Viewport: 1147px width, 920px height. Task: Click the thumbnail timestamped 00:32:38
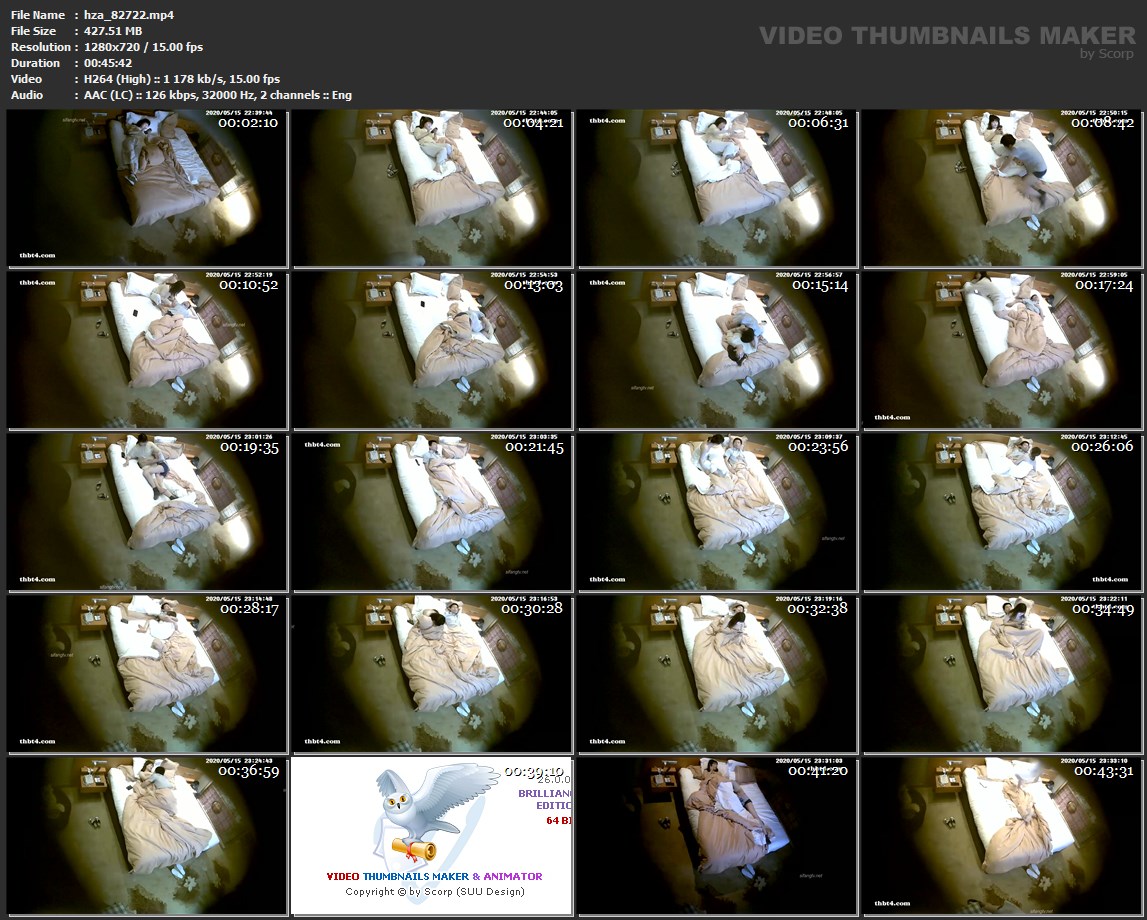point(717,674)
